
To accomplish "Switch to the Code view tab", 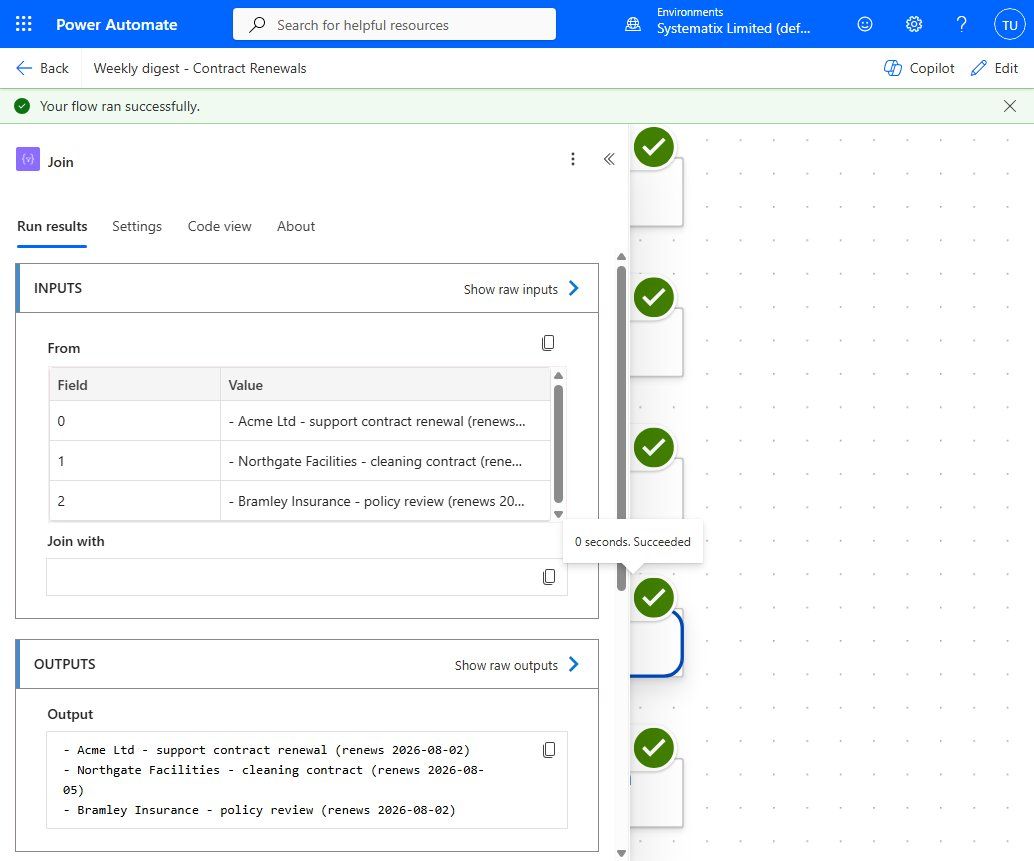I will [x=220, y=226].
